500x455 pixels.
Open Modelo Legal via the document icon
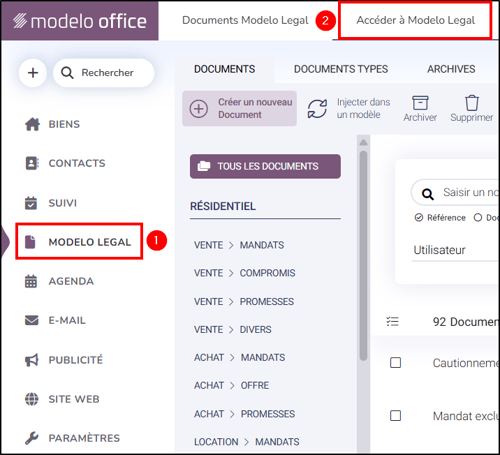(30, 242)
